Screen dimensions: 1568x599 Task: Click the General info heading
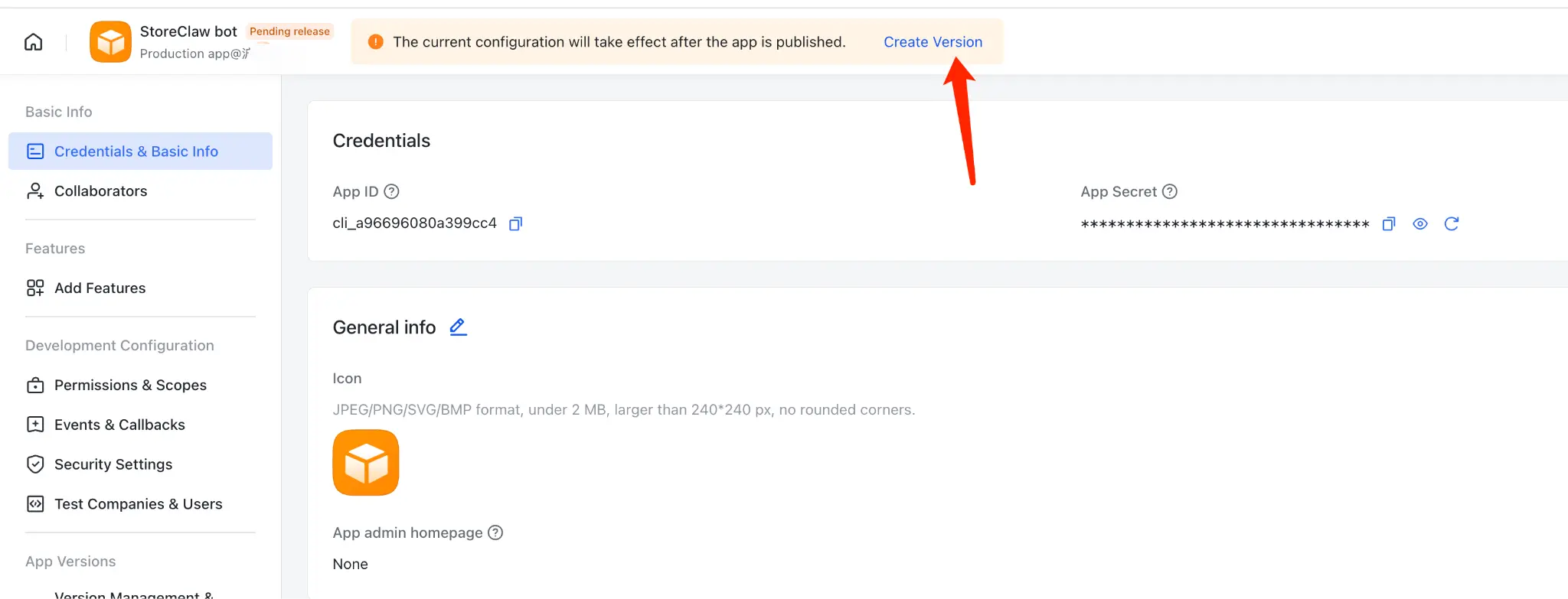tap(384, 327)
